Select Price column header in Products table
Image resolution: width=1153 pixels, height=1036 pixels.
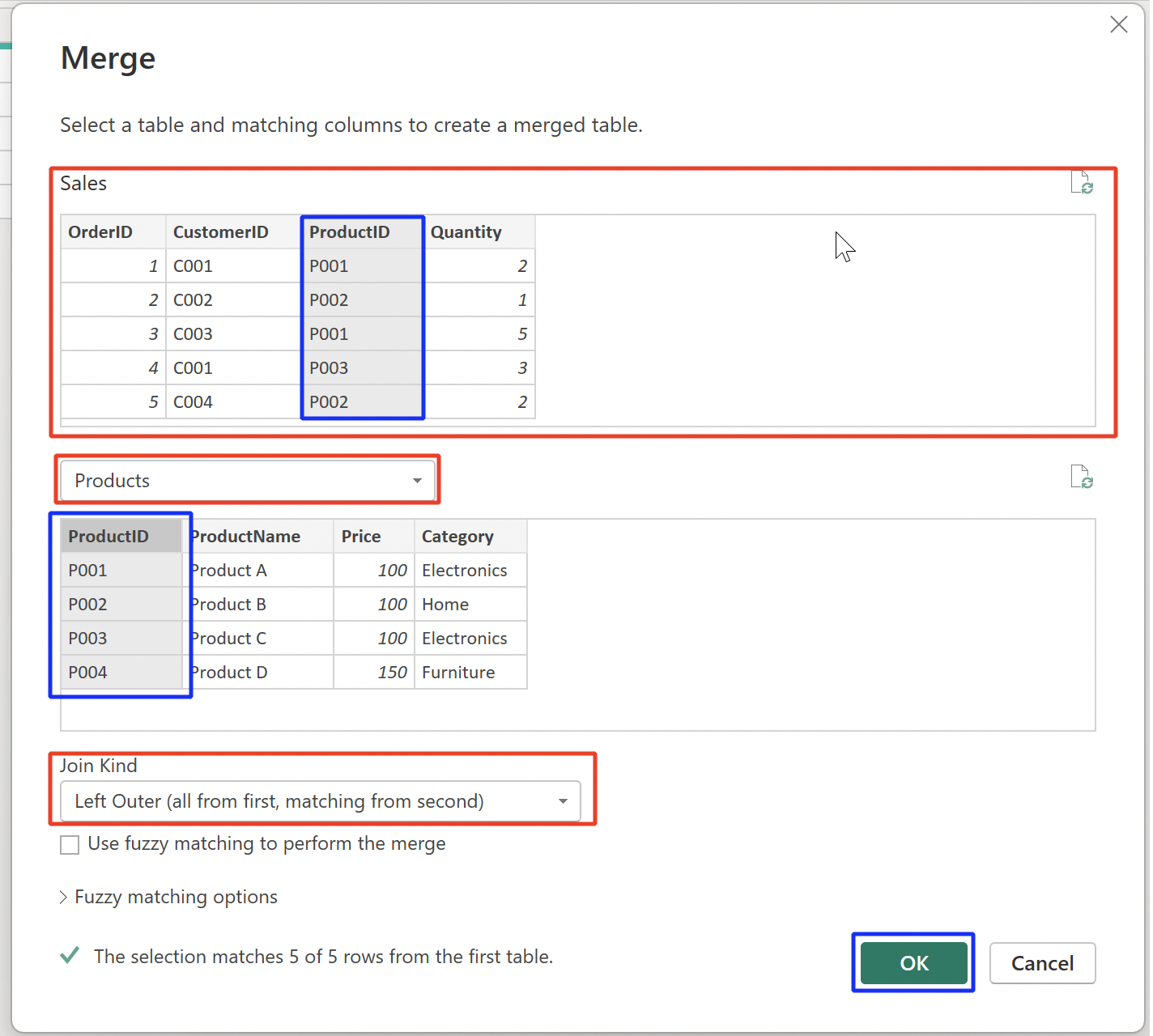pos(374,537)
